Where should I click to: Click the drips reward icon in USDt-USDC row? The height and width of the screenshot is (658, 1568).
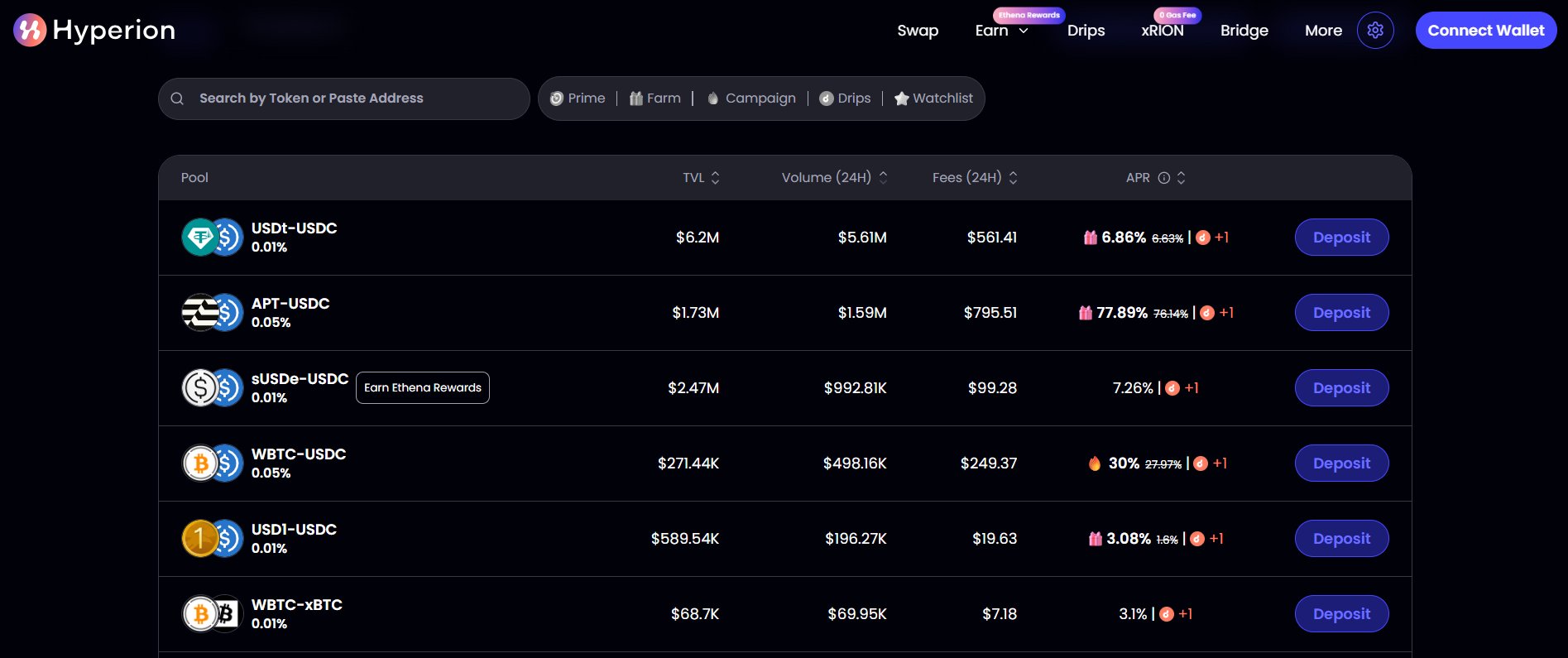[1203, 238]
